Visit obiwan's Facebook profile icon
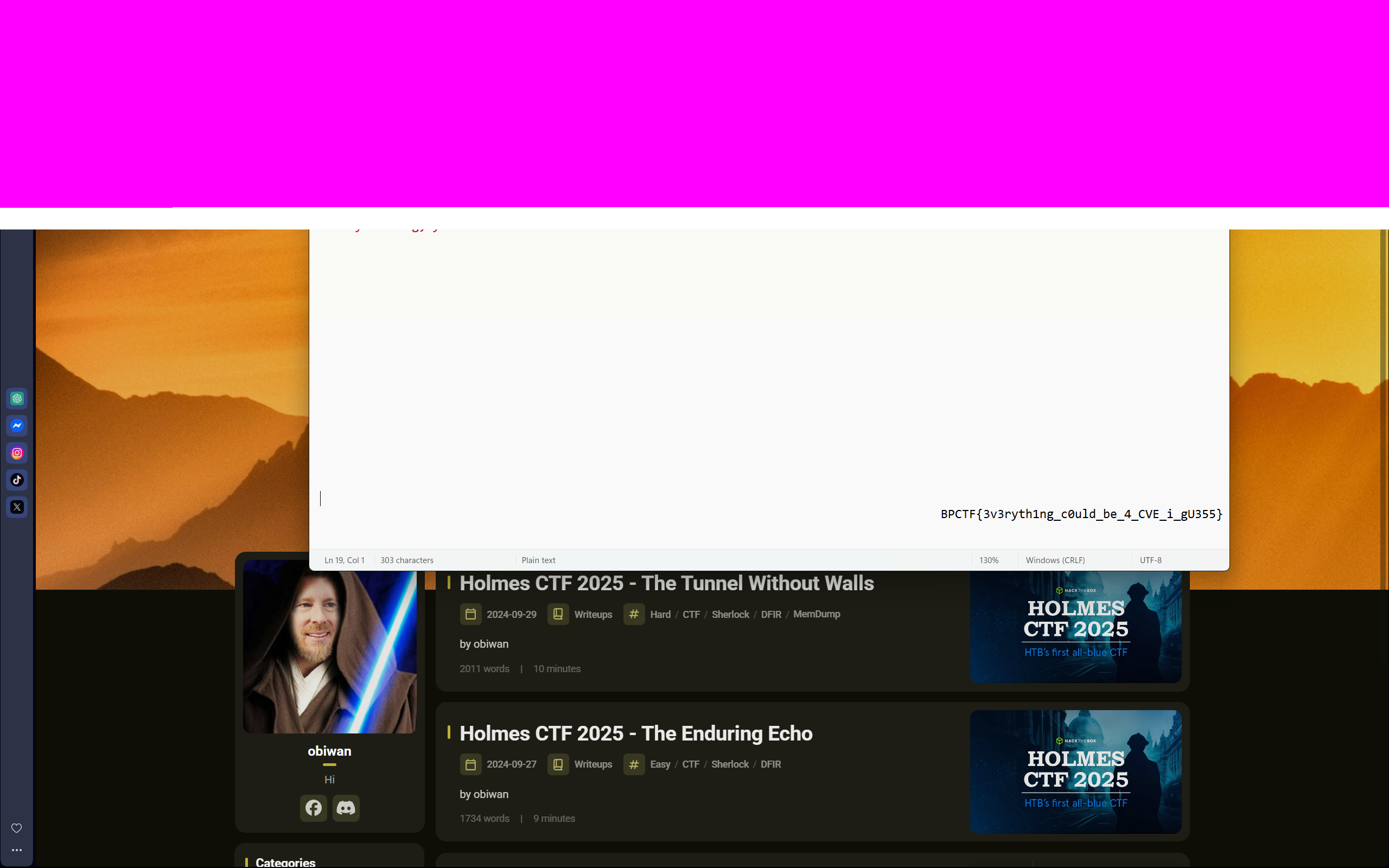Viewport: 1389px width, 868px height. tap(313, 807)
